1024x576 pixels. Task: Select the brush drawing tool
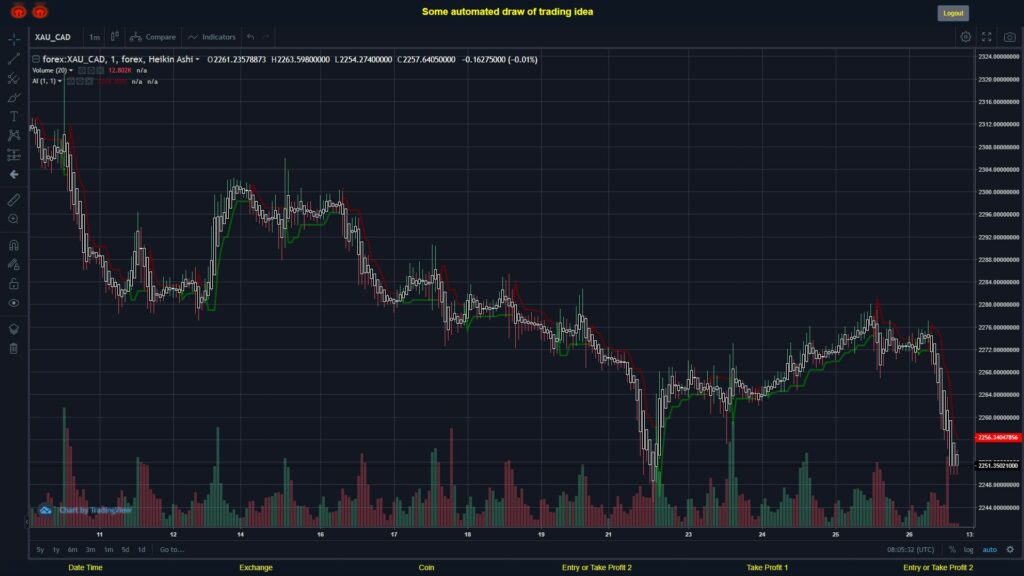(14, 97)
